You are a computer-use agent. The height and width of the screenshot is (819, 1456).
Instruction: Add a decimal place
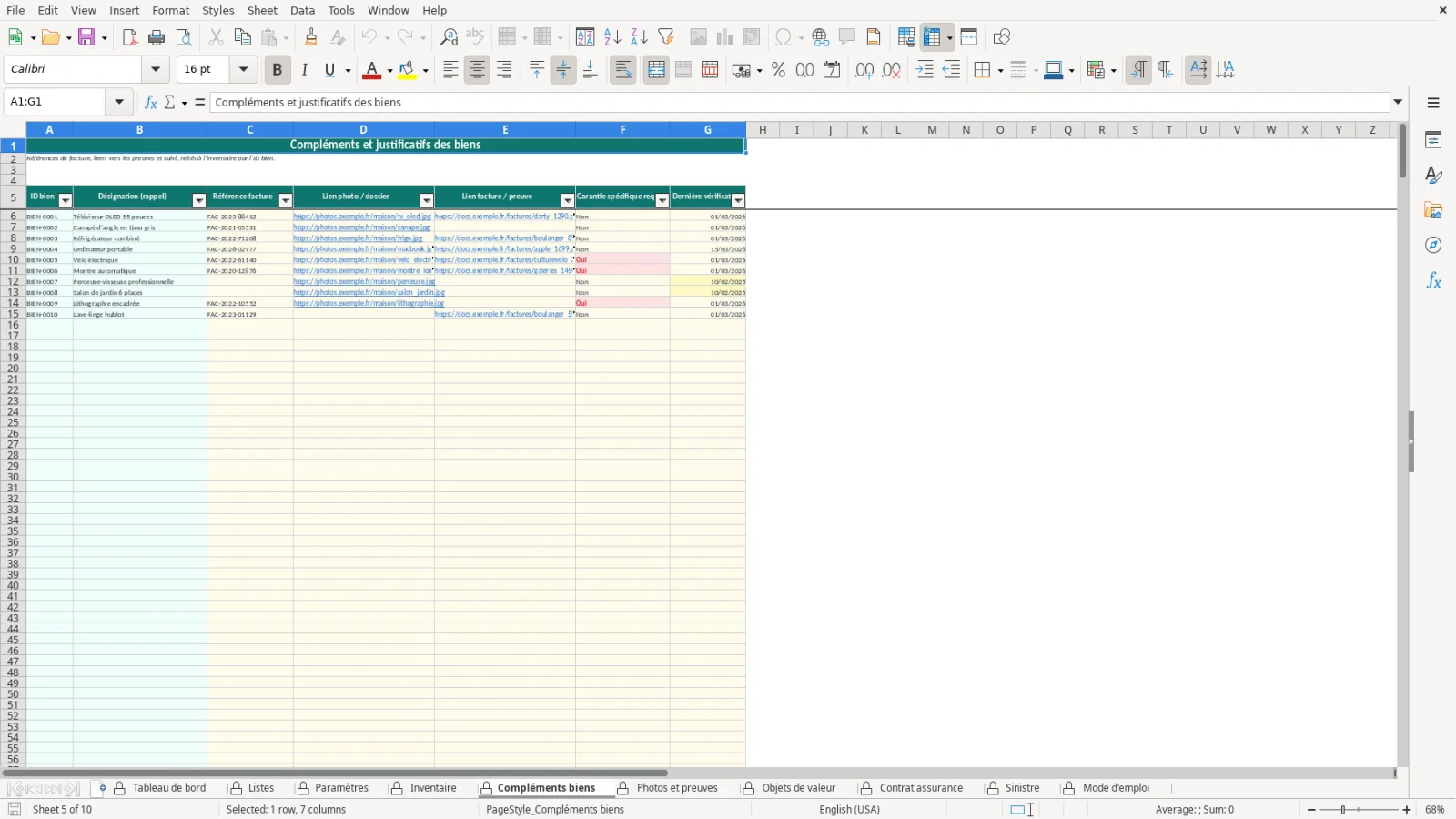coord(864,70)
